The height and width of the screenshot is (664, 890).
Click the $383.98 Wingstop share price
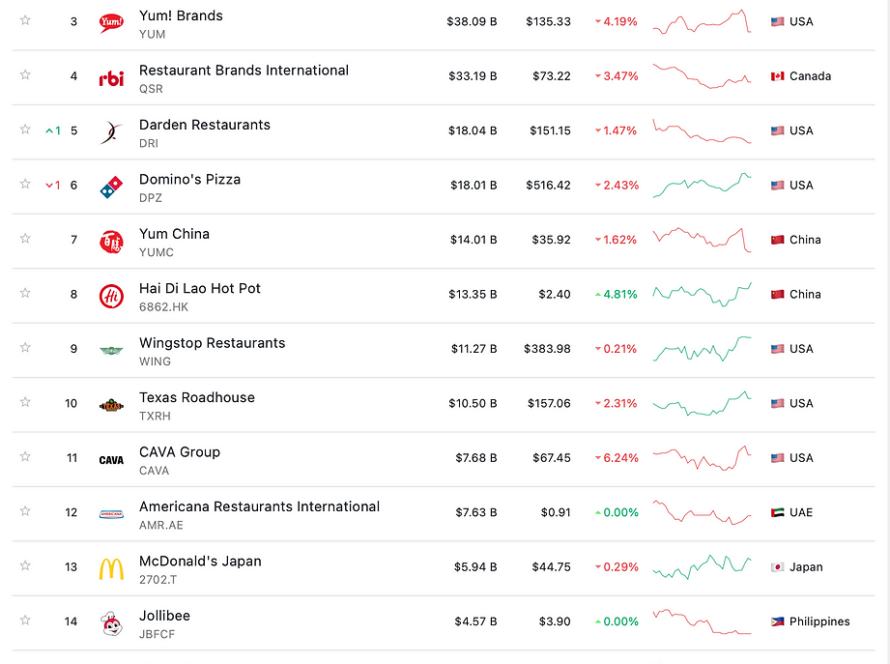coord(547,349)
